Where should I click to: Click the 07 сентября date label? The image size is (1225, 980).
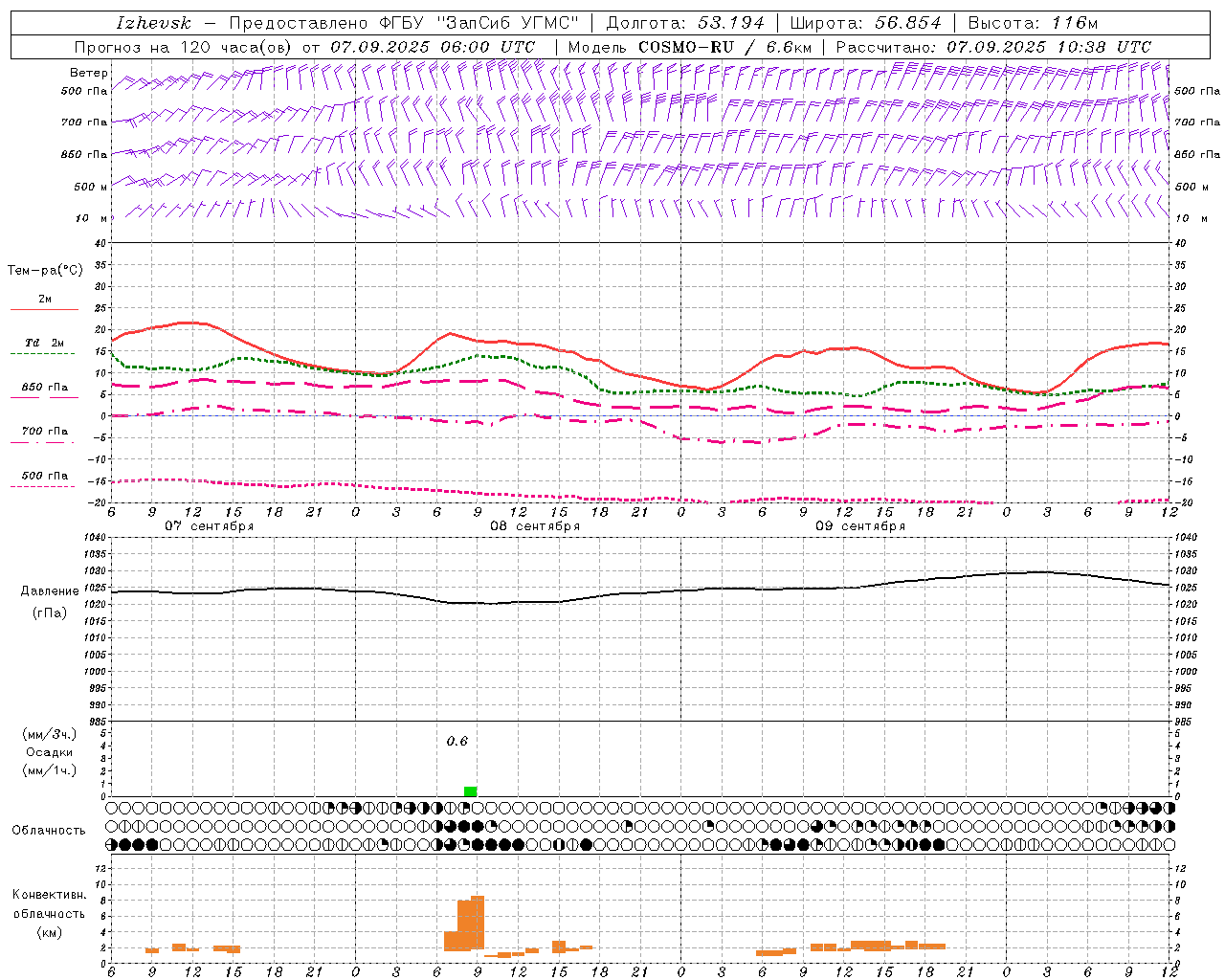click(x=210, y=525)
